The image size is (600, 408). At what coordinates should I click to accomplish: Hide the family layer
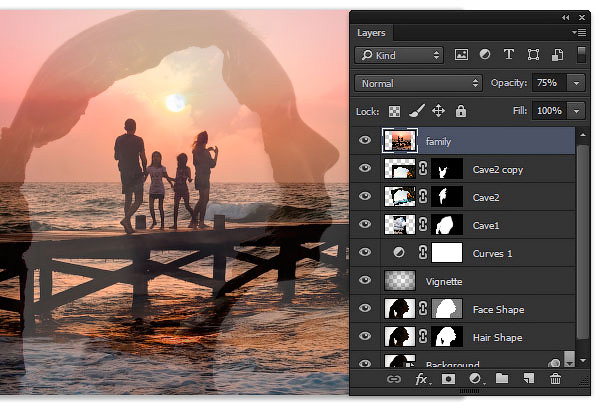365,140
